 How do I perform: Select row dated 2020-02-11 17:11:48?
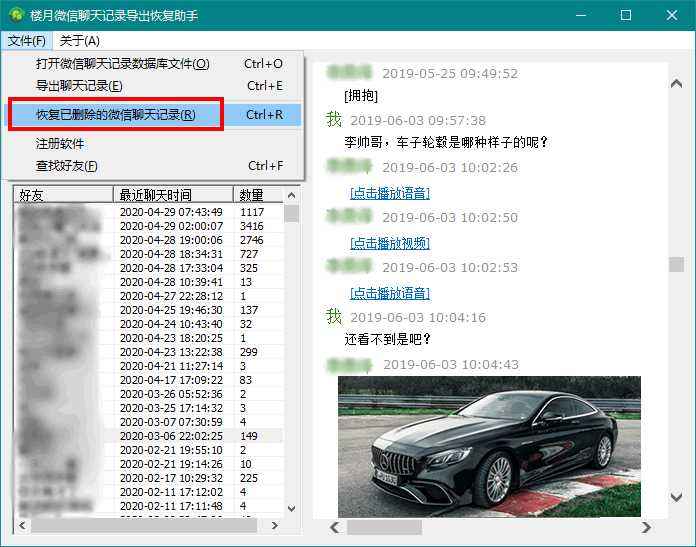149,506
